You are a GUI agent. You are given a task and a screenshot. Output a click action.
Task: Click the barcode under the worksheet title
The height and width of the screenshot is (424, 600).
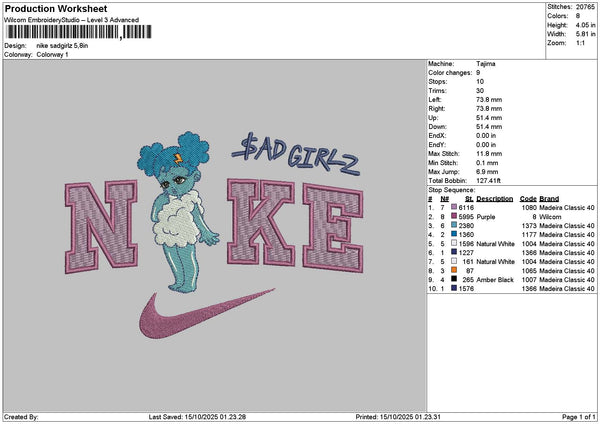click(x=79, y=32)
